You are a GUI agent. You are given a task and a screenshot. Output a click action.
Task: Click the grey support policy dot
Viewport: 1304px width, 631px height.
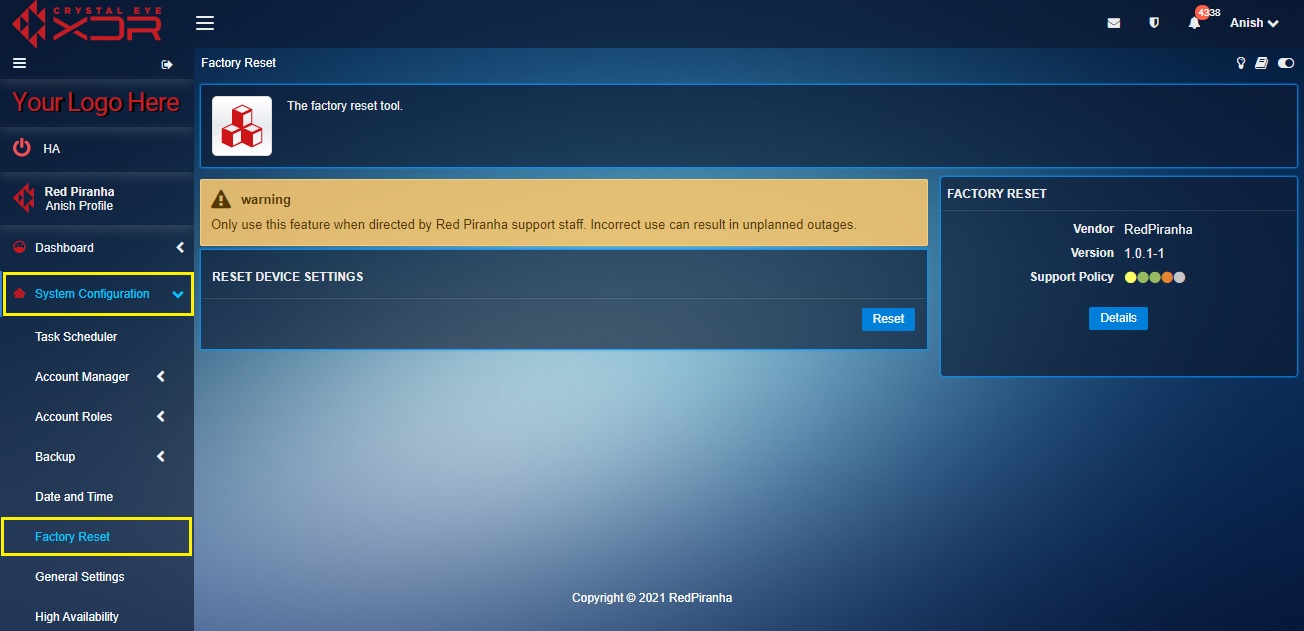[1180, 277]
